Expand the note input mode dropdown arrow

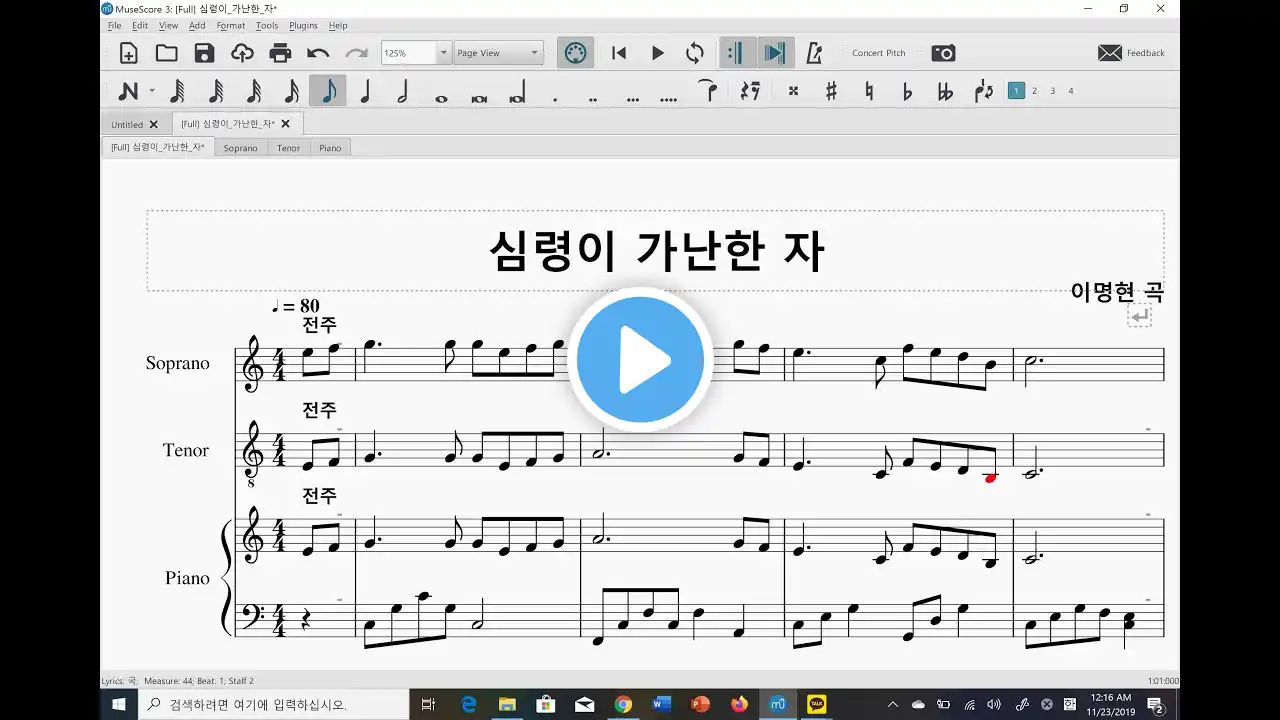coord(152,92)
